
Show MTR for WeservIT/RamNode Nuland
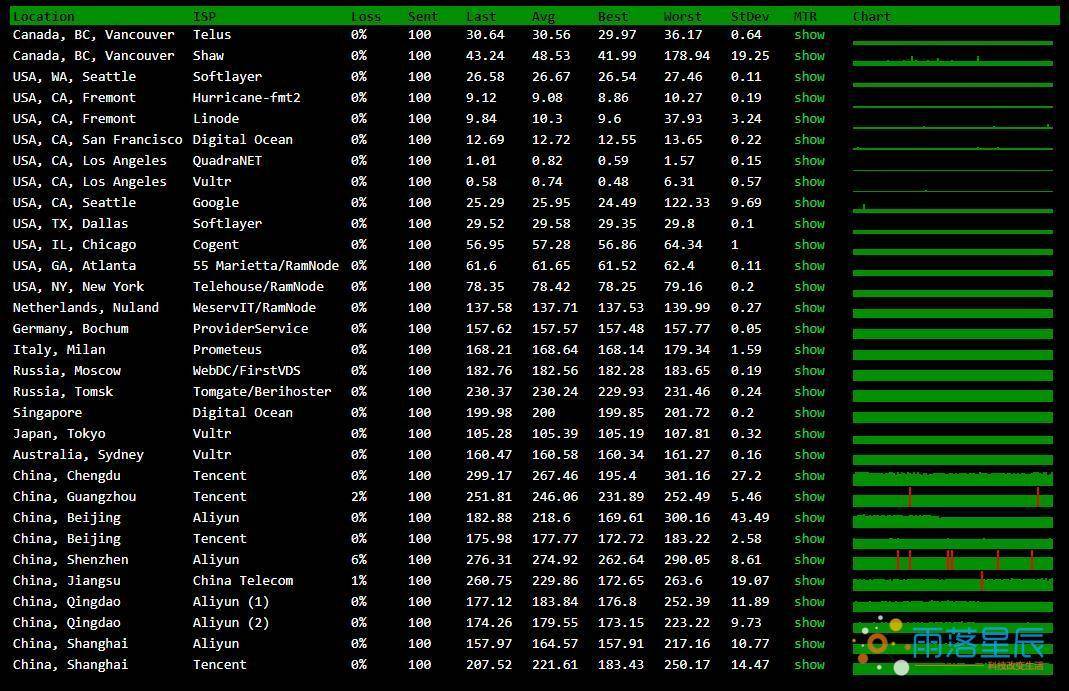click(x=809, y=307)
